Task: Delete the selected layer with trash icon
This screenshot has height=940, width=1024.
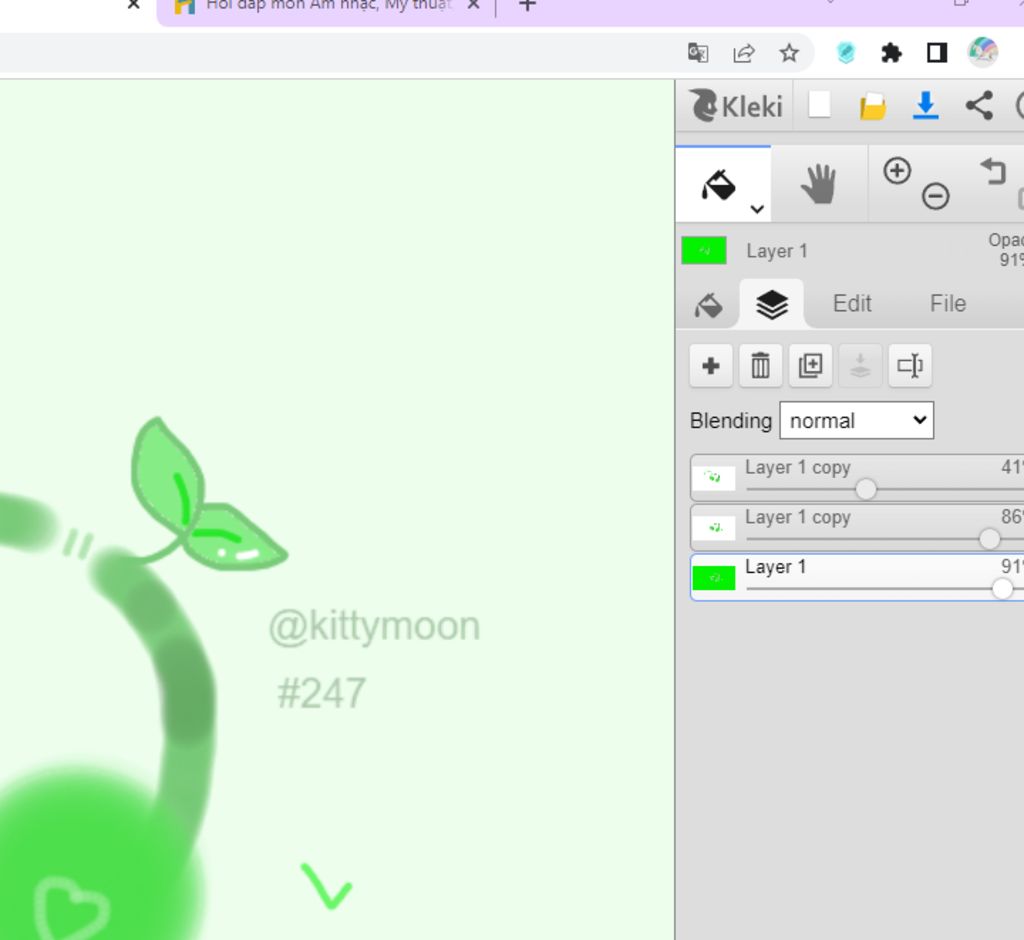Action: pos(760,366)
